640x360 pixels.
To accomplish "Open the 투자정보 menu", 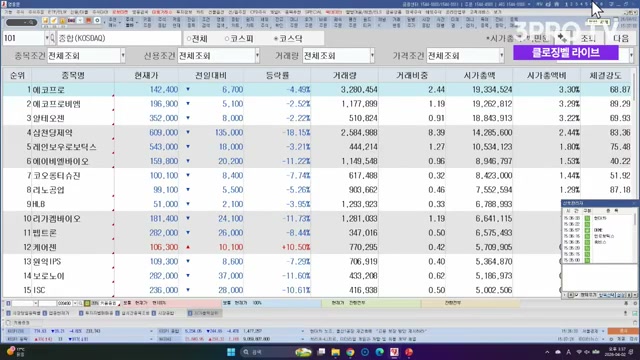I will [184, 12].
